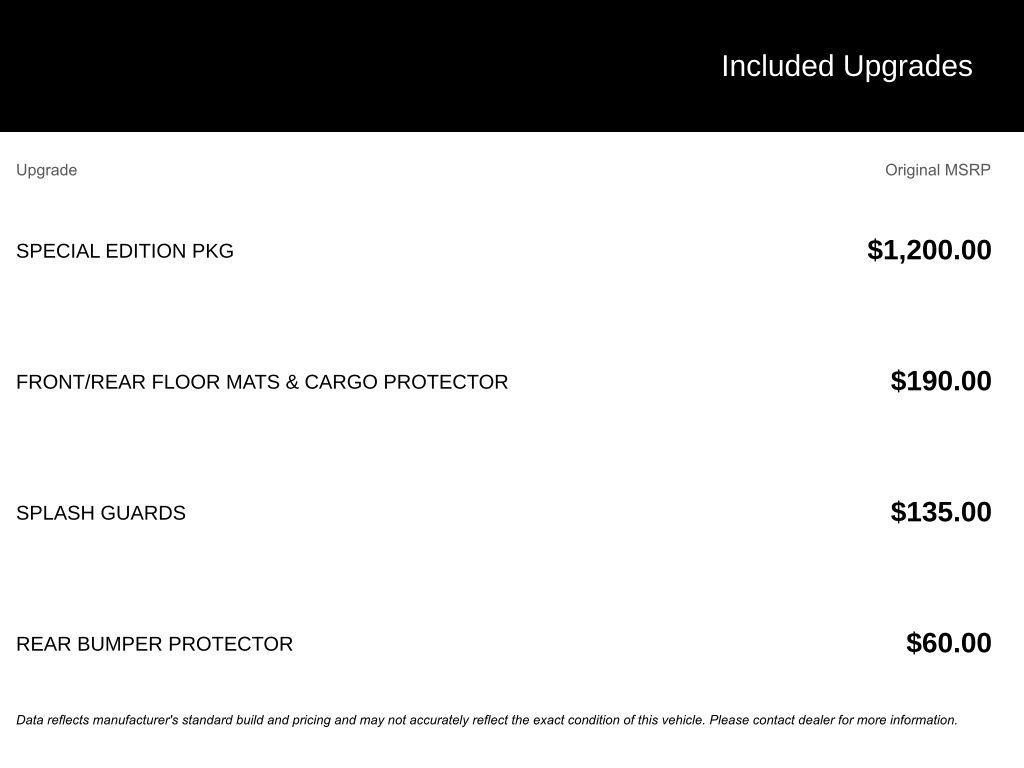Click the $190.00 price
This screenshot has width=1024, height=768.
click(941, 381)
